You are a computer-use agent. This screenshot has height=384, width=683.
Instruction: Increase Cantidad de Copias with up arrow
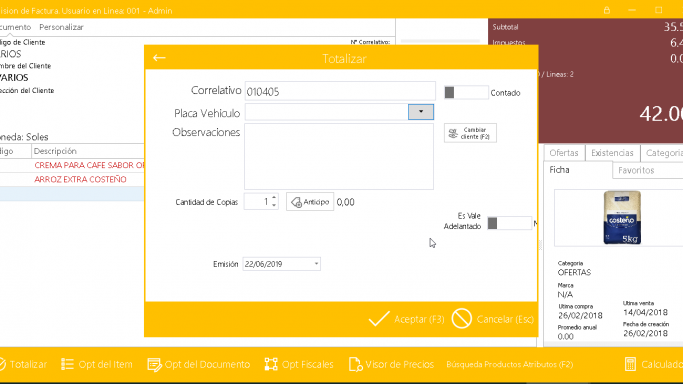coord(274,198)
